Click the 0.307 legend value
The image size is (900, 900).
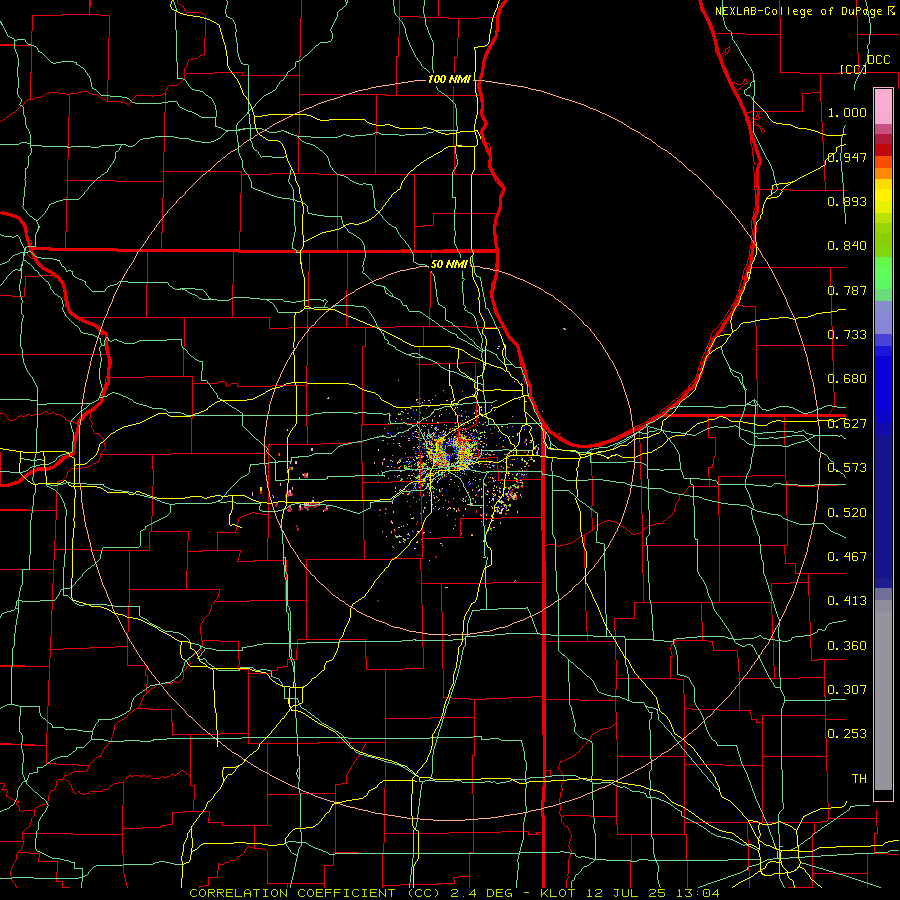point(847,690)
